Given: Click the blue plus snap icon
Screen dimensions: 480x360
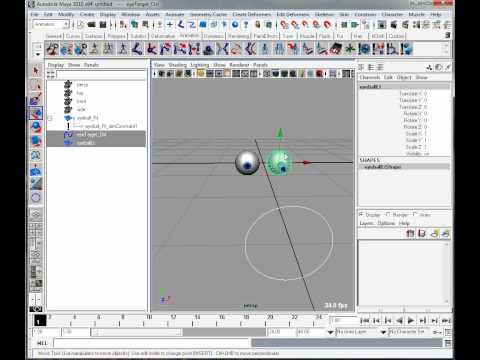Looking at the screenshot, I should tap(170, 24).
